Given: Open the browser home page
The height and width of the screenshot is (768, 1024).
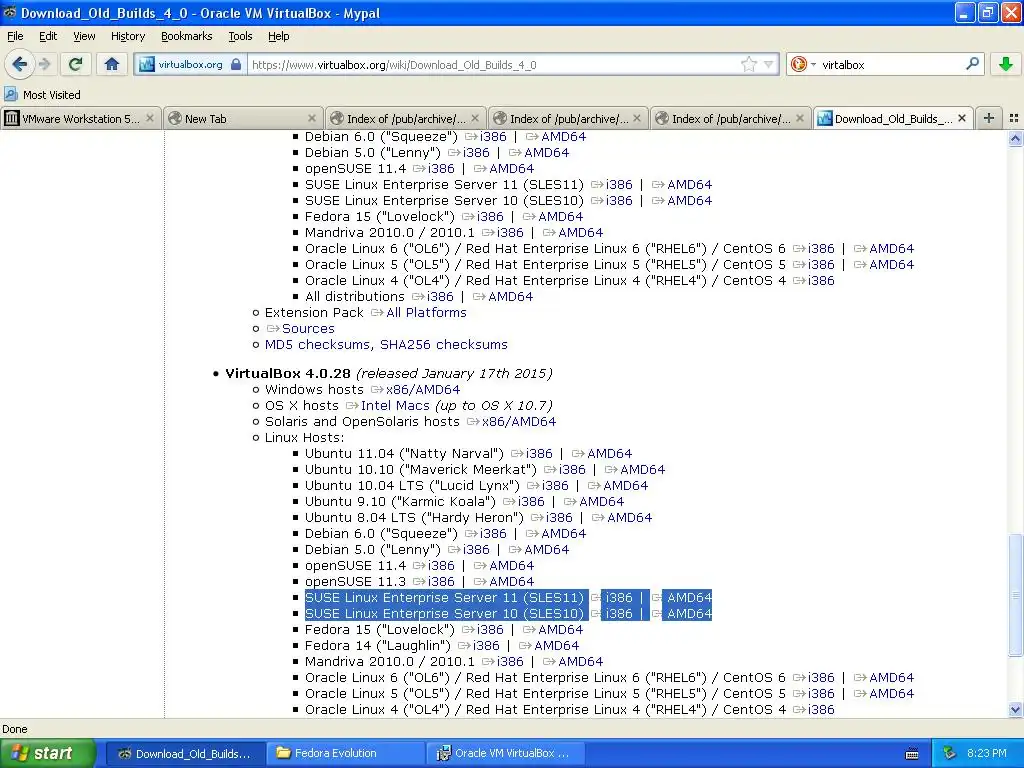Looking at the screenshot, I should point(112,64).
